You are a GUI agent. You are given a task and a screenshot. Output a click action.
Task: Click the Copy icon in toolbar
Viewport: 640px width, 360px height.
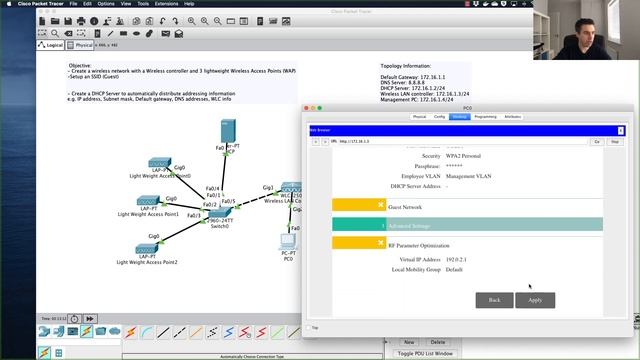pos(136,21)
